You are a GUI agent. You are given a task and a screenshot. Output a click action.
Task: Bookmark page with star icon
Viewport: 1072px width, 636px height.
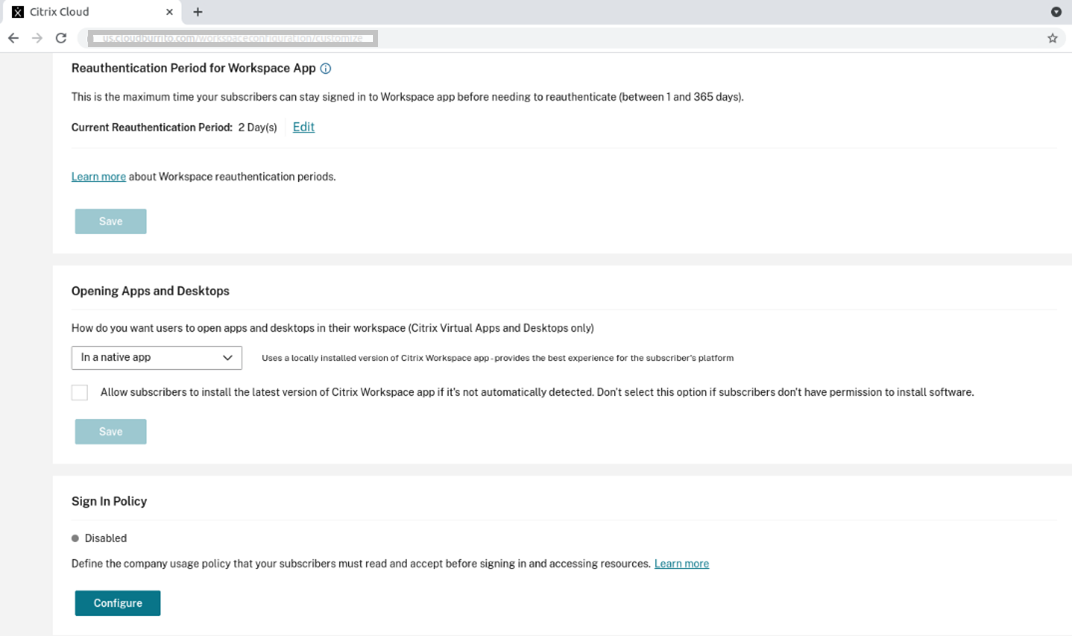[x=1052, y=38]
